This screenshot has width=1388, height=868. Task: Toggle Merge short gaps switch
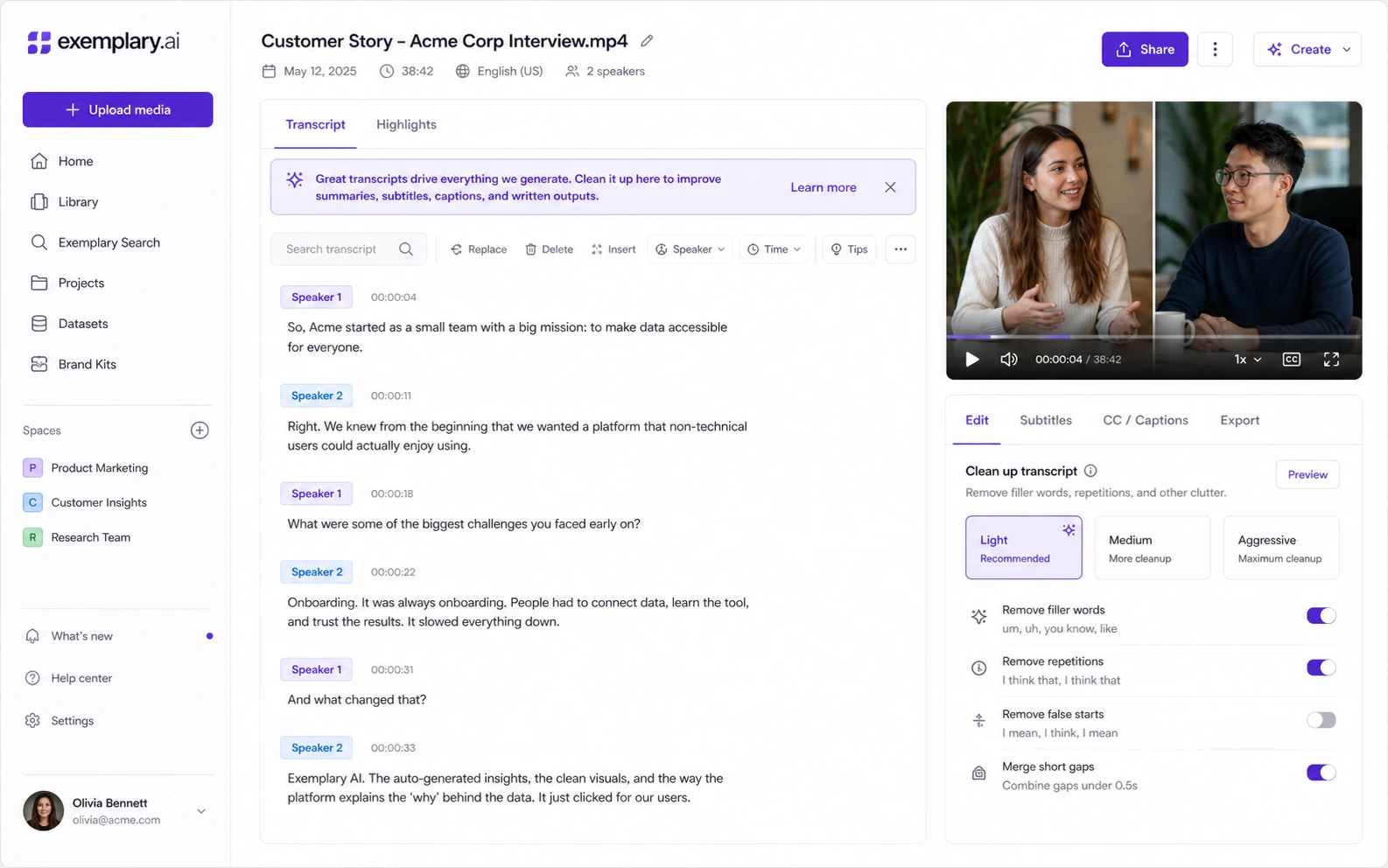[x=1321, y=773]
